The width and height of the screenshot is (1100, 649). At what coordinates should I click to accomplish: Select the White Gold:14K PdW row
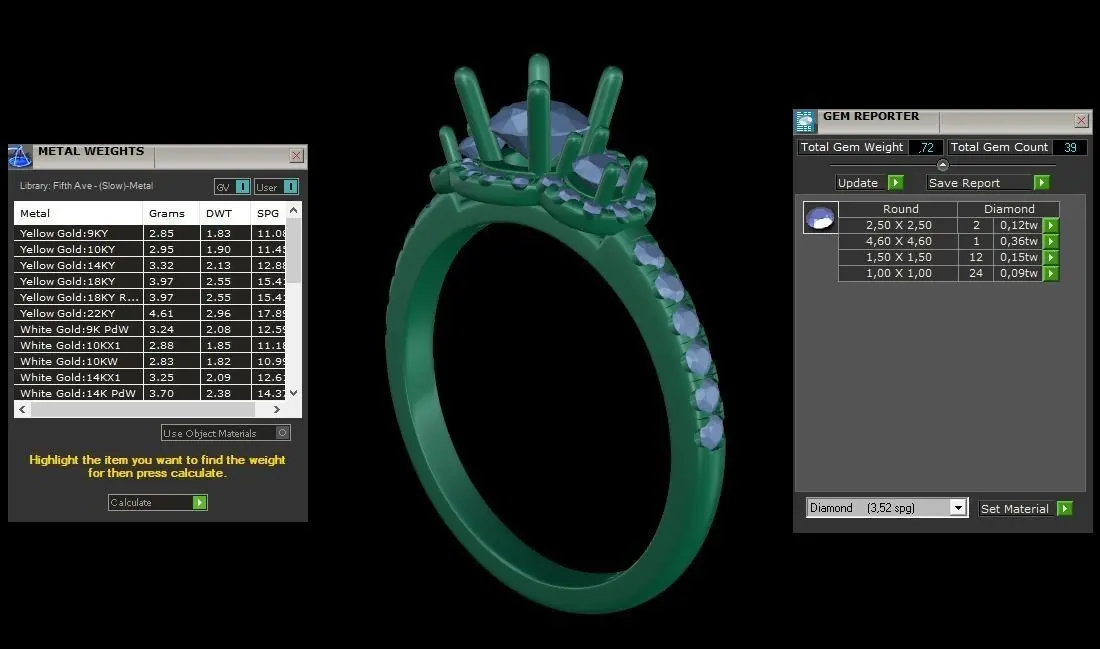tap(149, 393)
